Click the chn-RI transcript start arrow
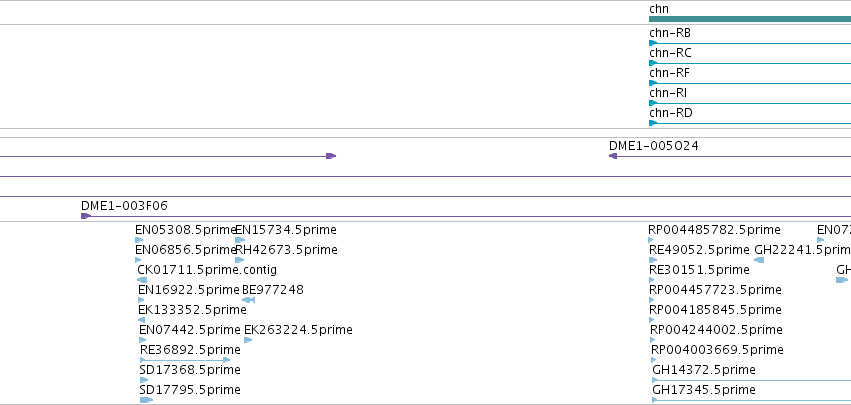 [x=653, y=103]
